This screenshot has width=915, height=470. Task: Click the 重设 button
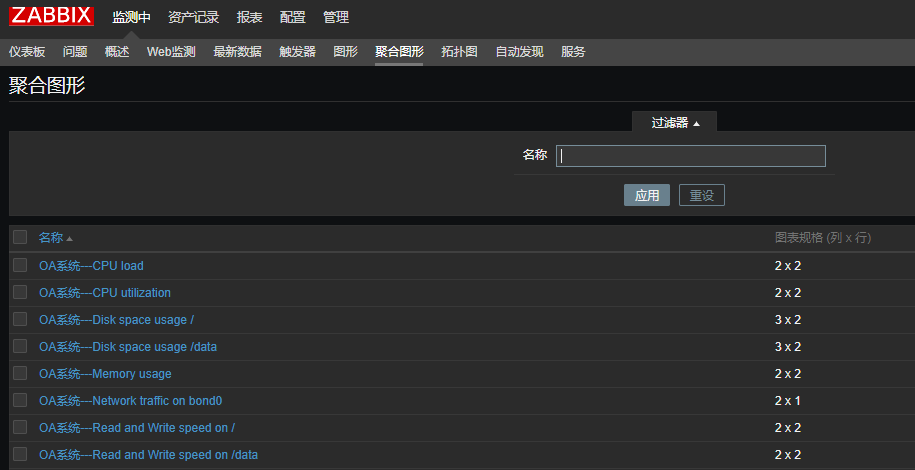[701, 196]
